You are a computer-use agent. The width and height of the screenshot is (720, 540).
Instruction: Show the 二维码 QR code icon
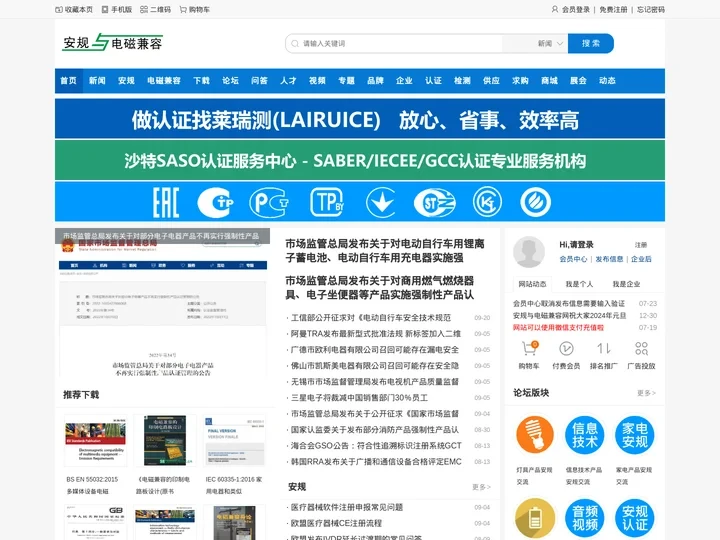pyautogui.click(x=144, y=10)
